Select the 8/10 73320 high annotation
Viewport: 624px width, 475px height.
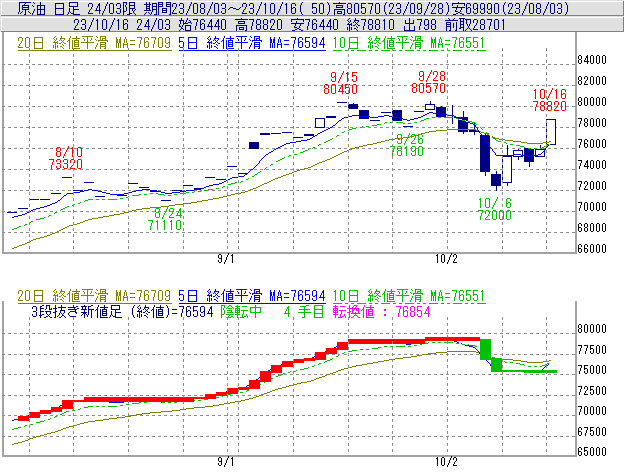tap(66, 158)
